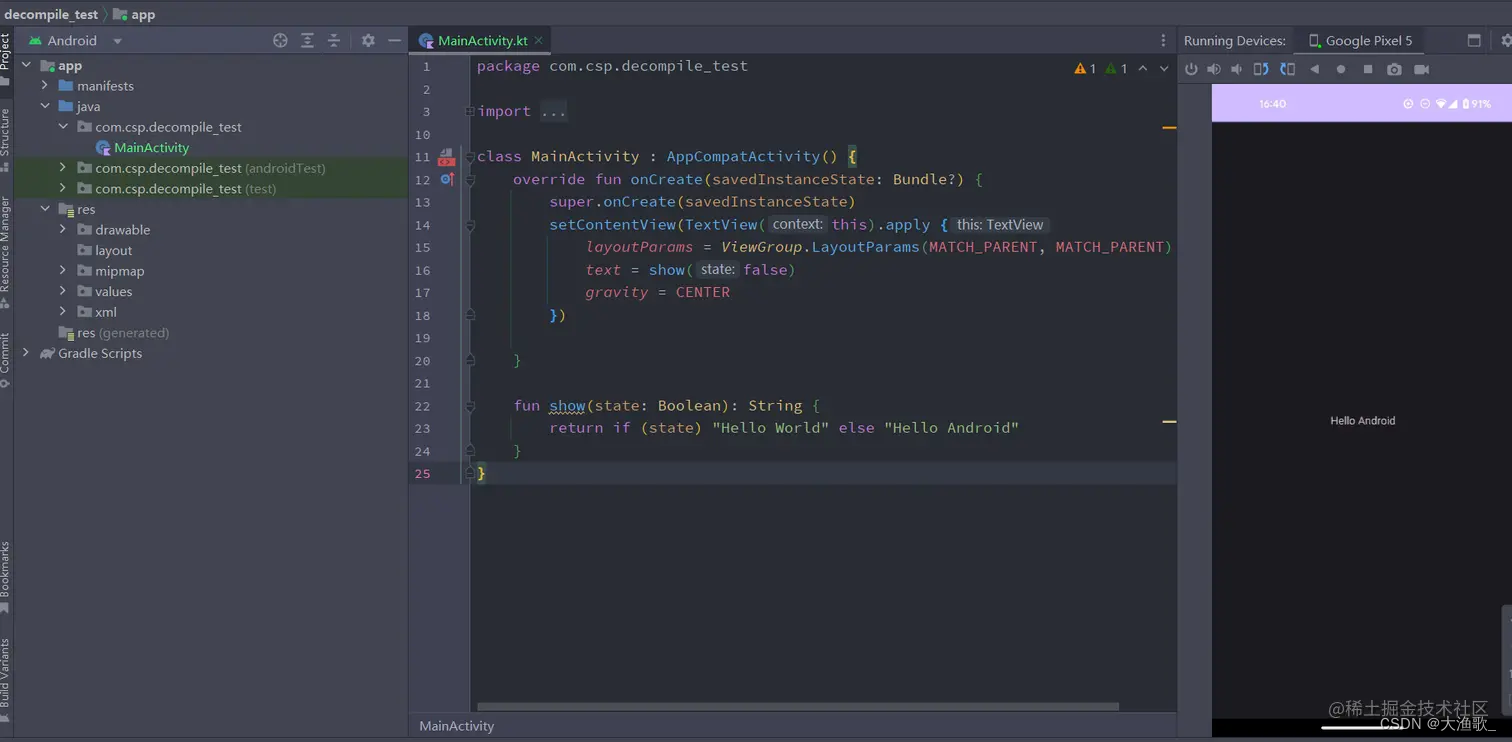This screenshot has width=1512, height=742.
Task: Expand the drawable folder
Action: (62, 229)
